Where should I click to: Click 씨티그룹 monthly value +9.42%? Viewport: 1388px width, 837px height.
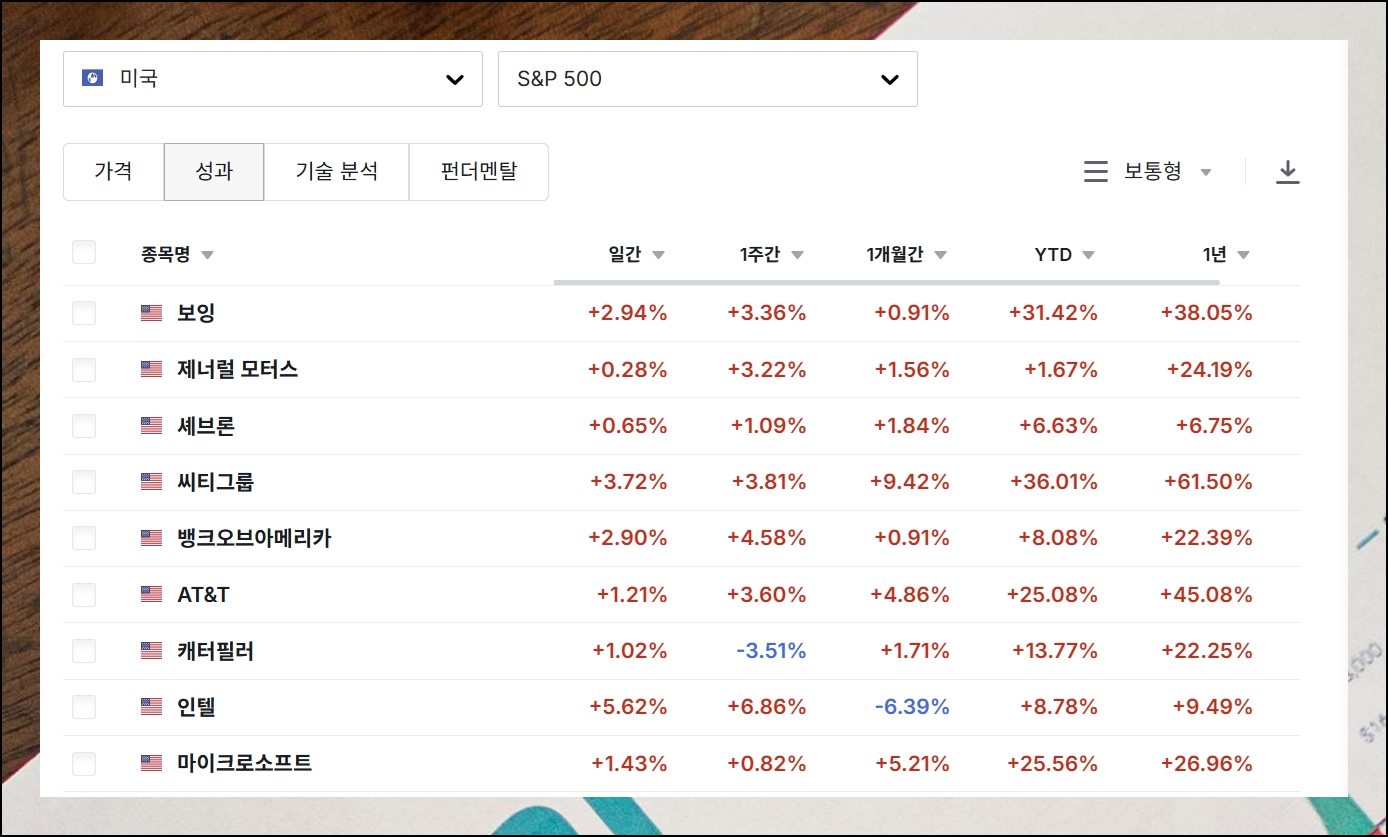pos(912,482)
